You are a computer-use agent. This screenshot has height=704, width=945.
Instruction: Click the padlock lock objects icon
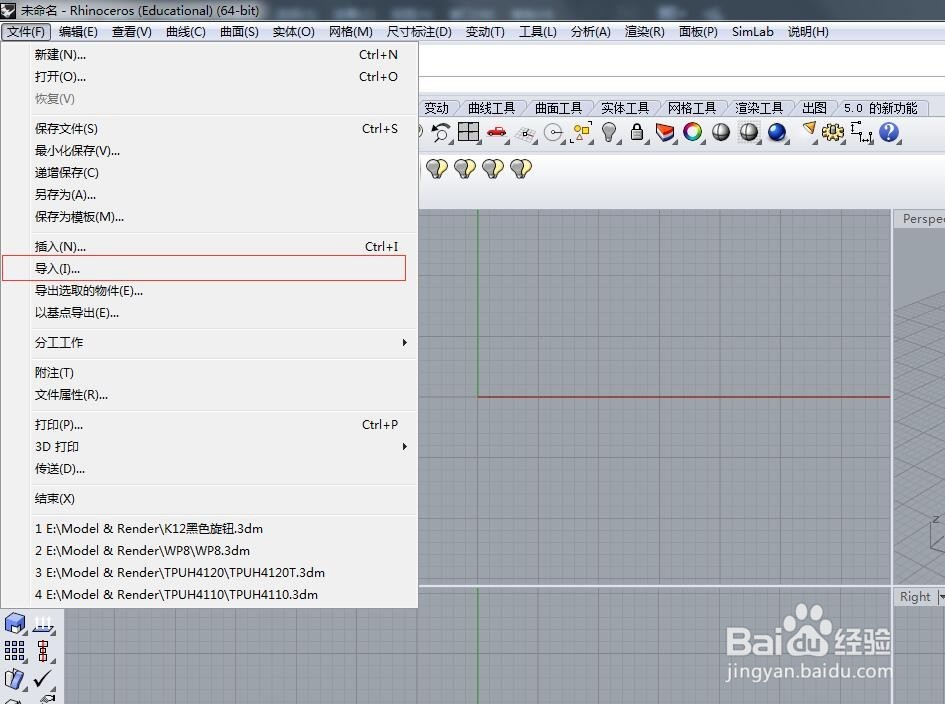coord(636,132)
